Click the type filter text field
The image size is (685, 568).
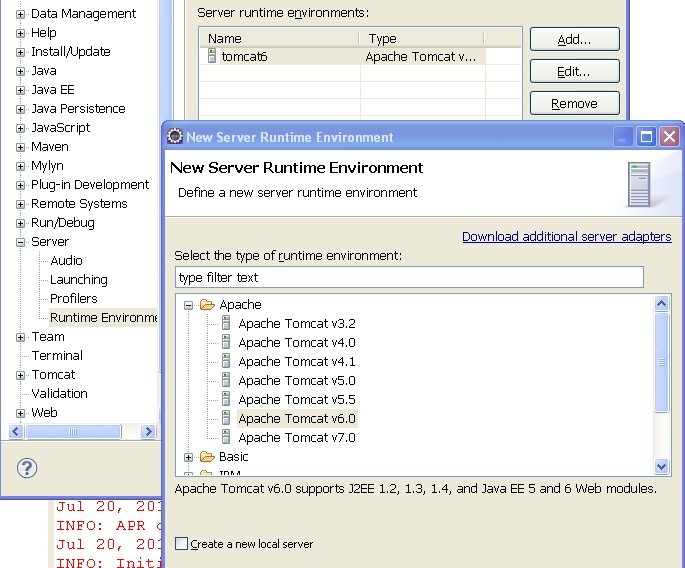coord(409,277)
